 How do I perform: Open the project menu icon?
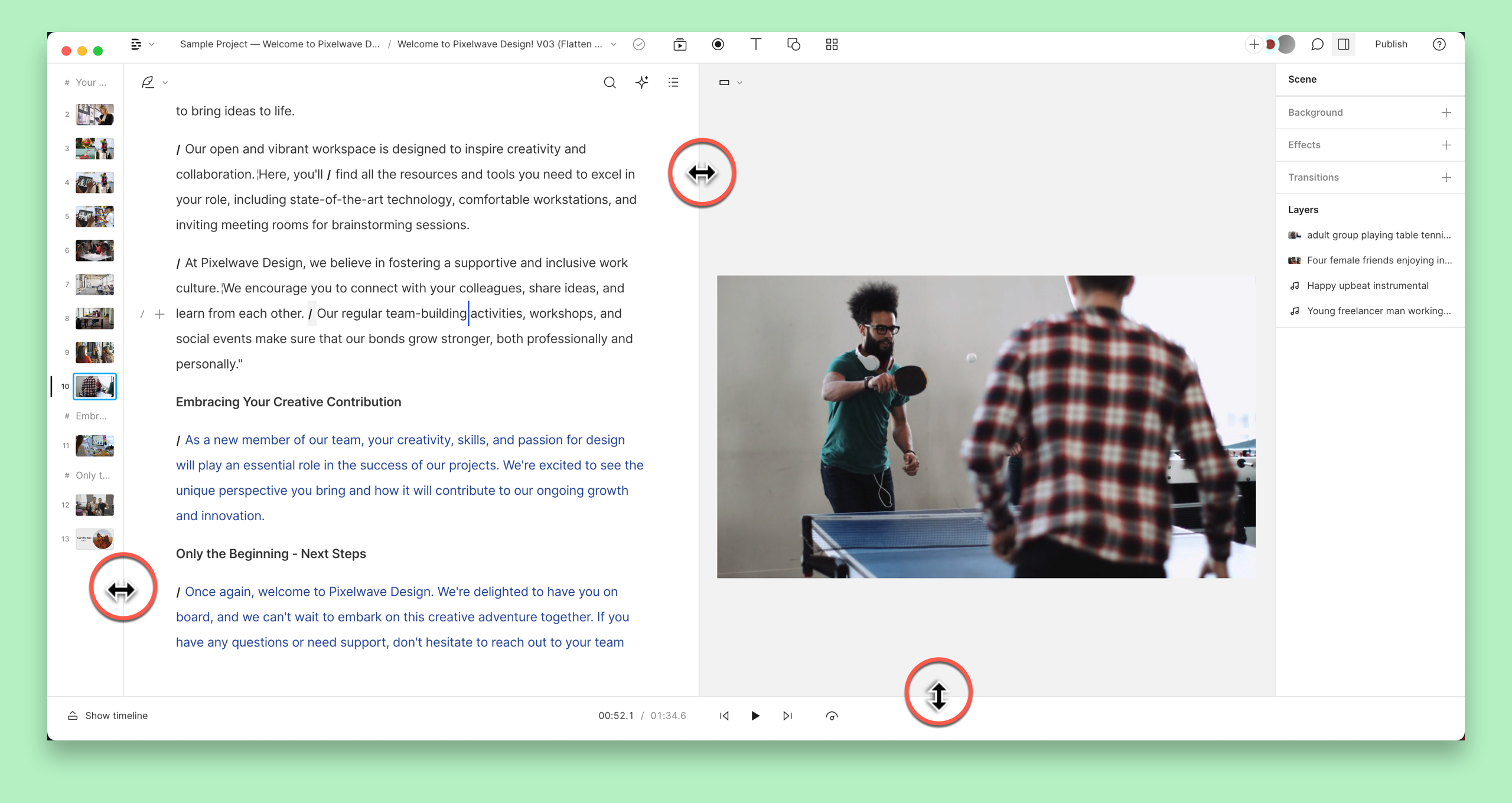coord(136,44)
